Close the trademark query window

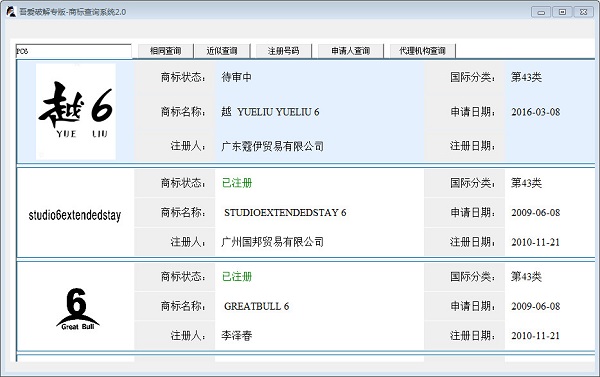(x=584, y=12)
